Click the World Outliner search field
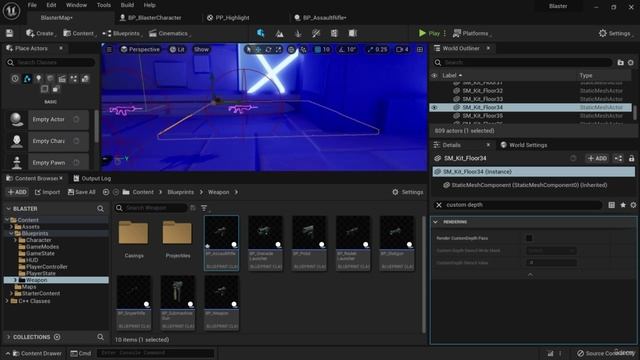Screen dimensions: 640x360 pyautogui.click(x=523, y=62)
